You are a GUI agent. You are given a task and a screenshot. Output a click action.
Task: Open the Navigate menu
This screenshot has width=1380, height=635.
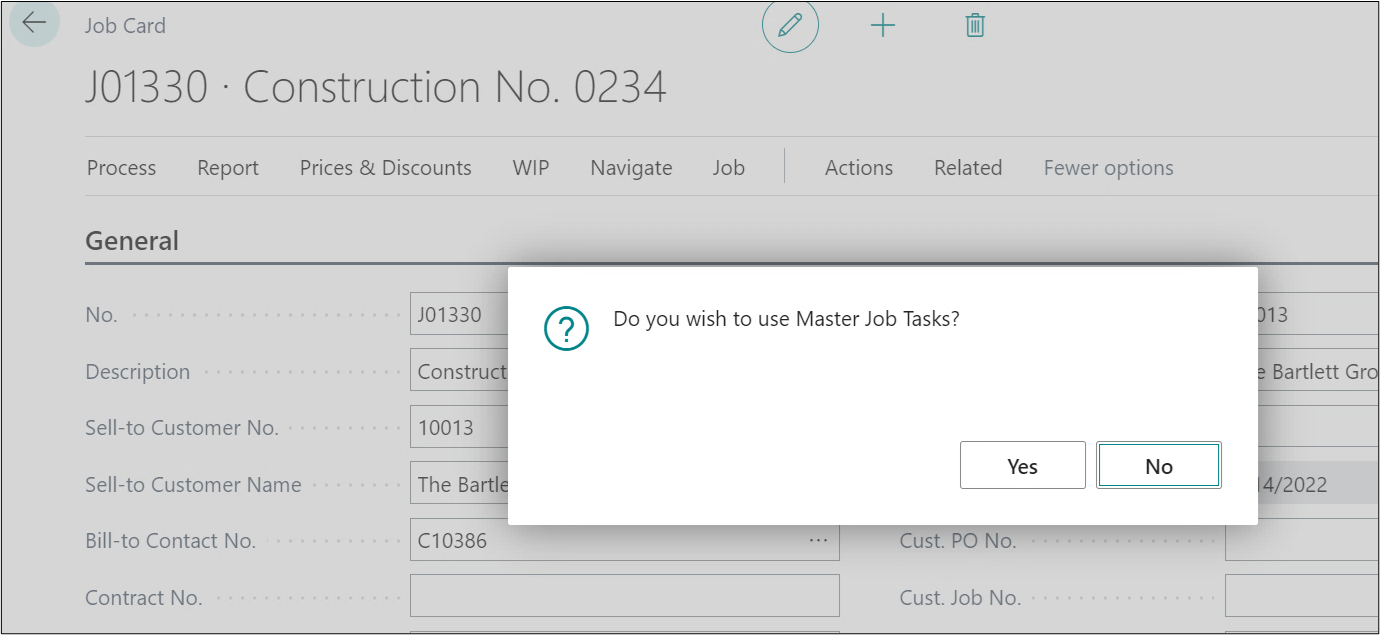[x=631, y=168]
